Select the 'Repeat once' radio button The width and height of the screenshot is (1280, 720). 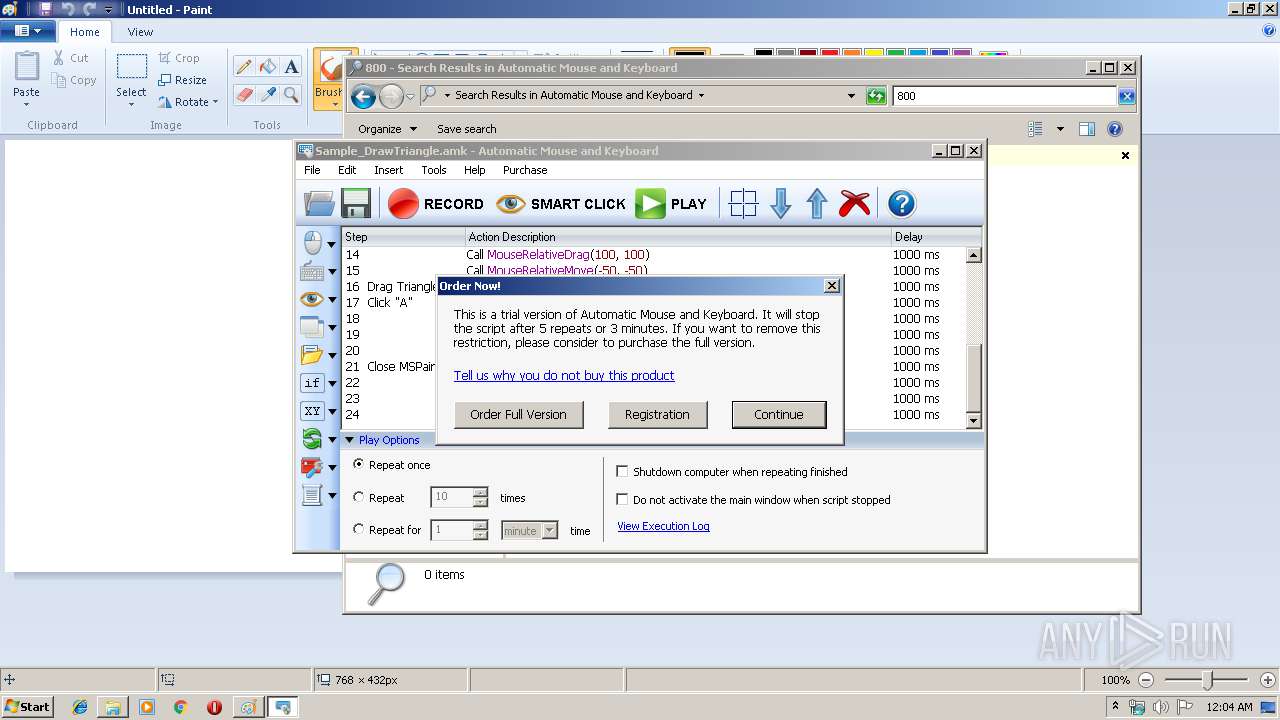pyautogui.click(x=359, y=465)
